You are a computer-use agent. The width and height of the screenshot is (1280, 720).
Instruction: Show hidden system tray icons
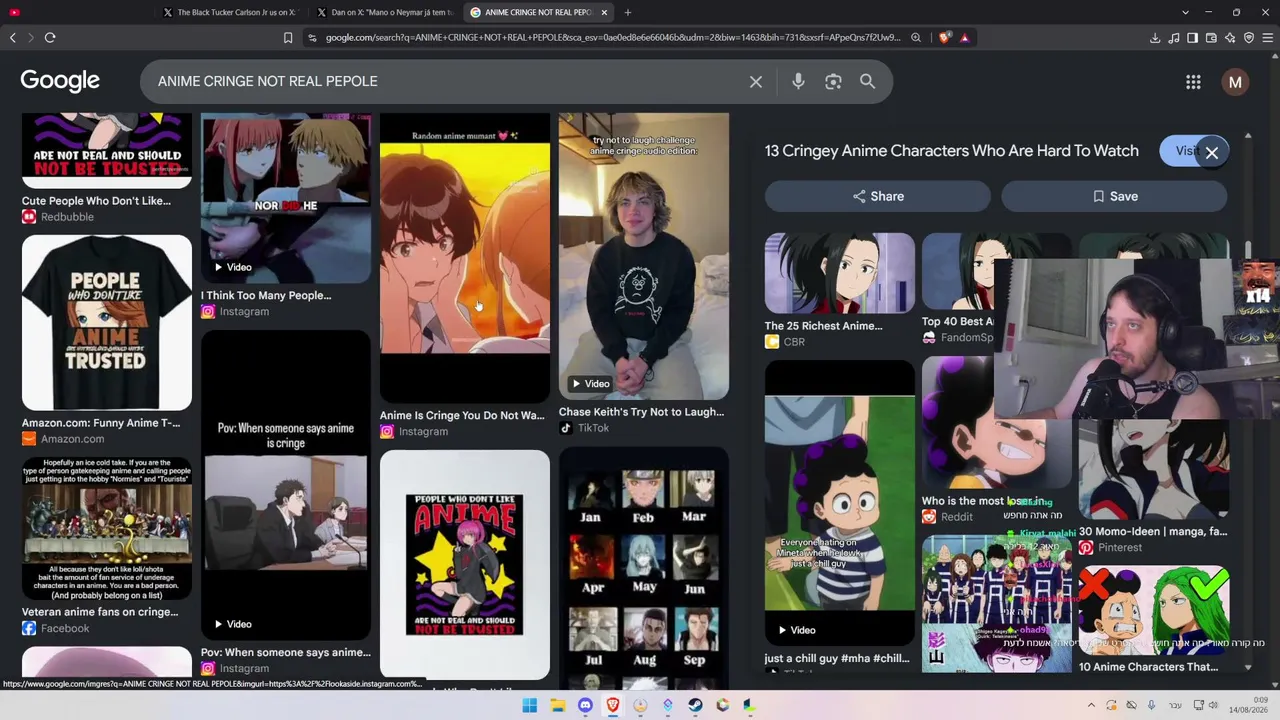[x=1091, y=705]
